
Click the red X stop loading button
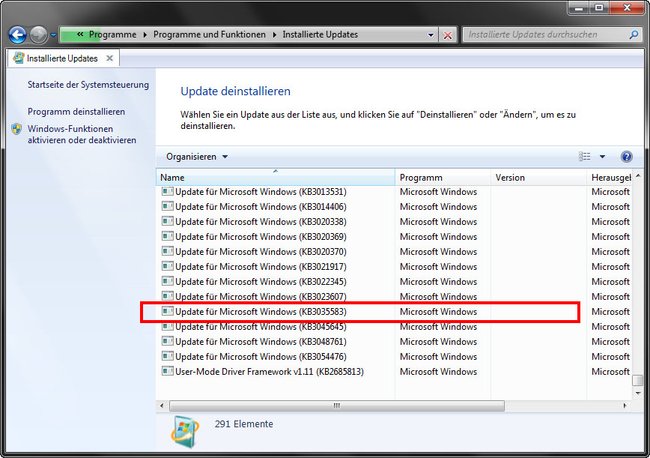[x=448, y=35]
